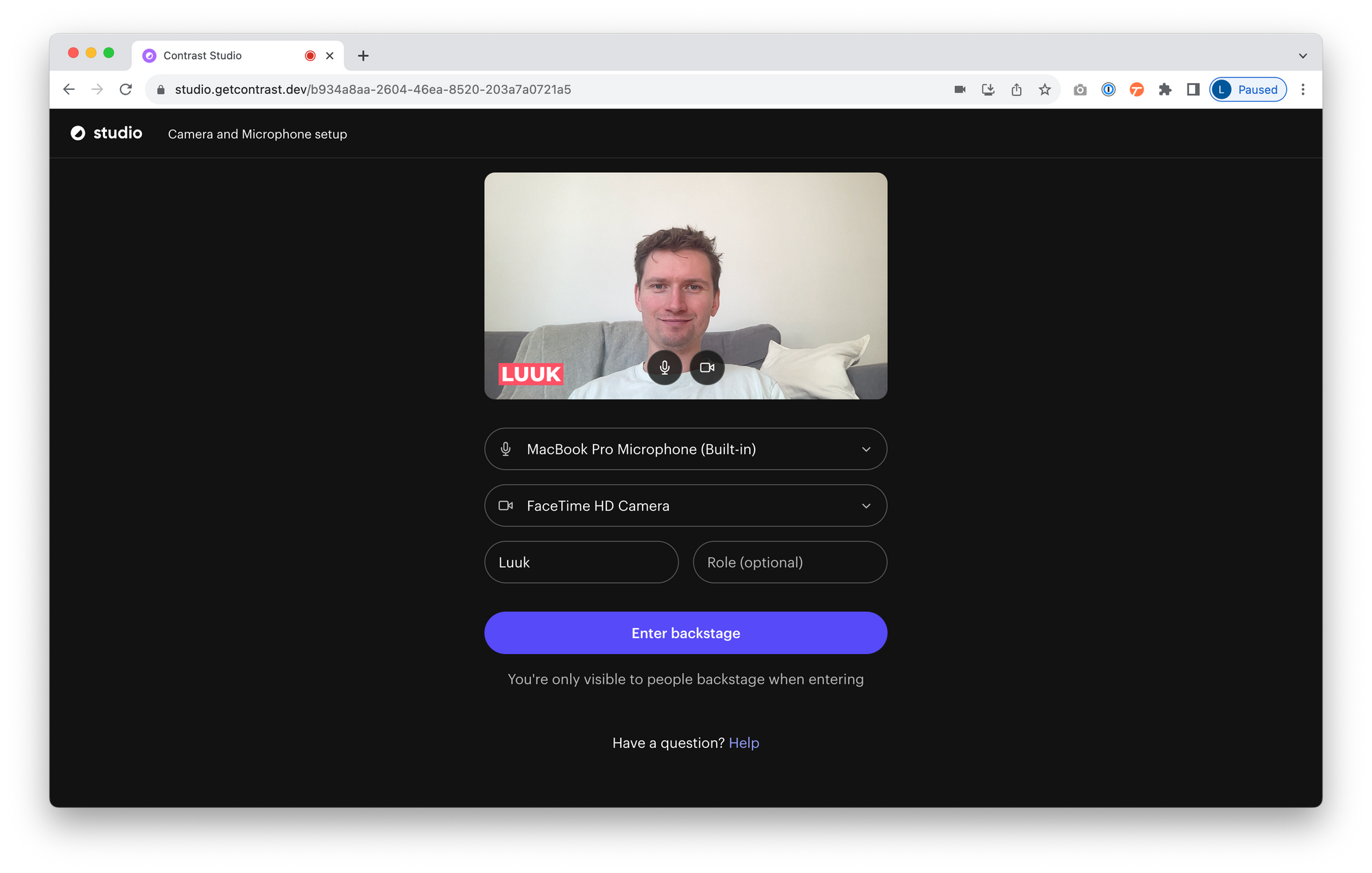Screen dimensions: 1372x873
Task: Open the browser extensions puzzle icon
Action: [1165, 89]
